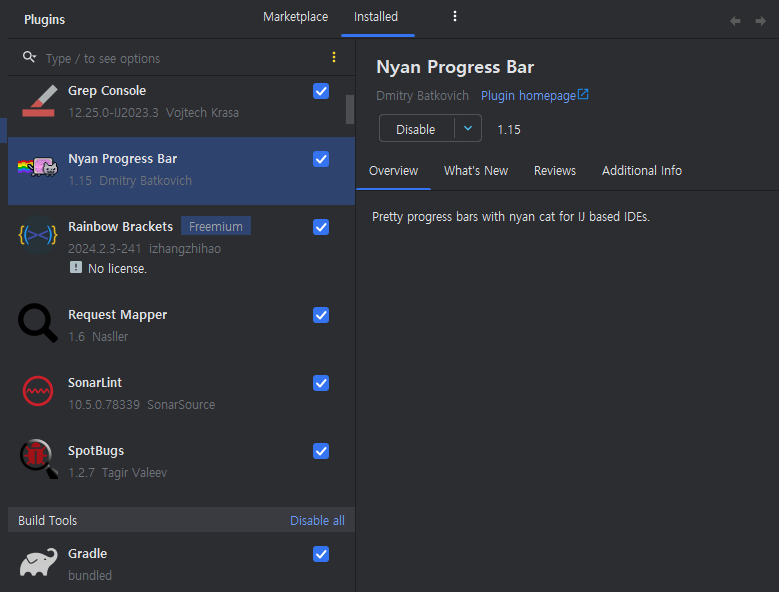Switch to the Installed tab
Viewport: 779px width, 592px height.
[x=376, y=17]
